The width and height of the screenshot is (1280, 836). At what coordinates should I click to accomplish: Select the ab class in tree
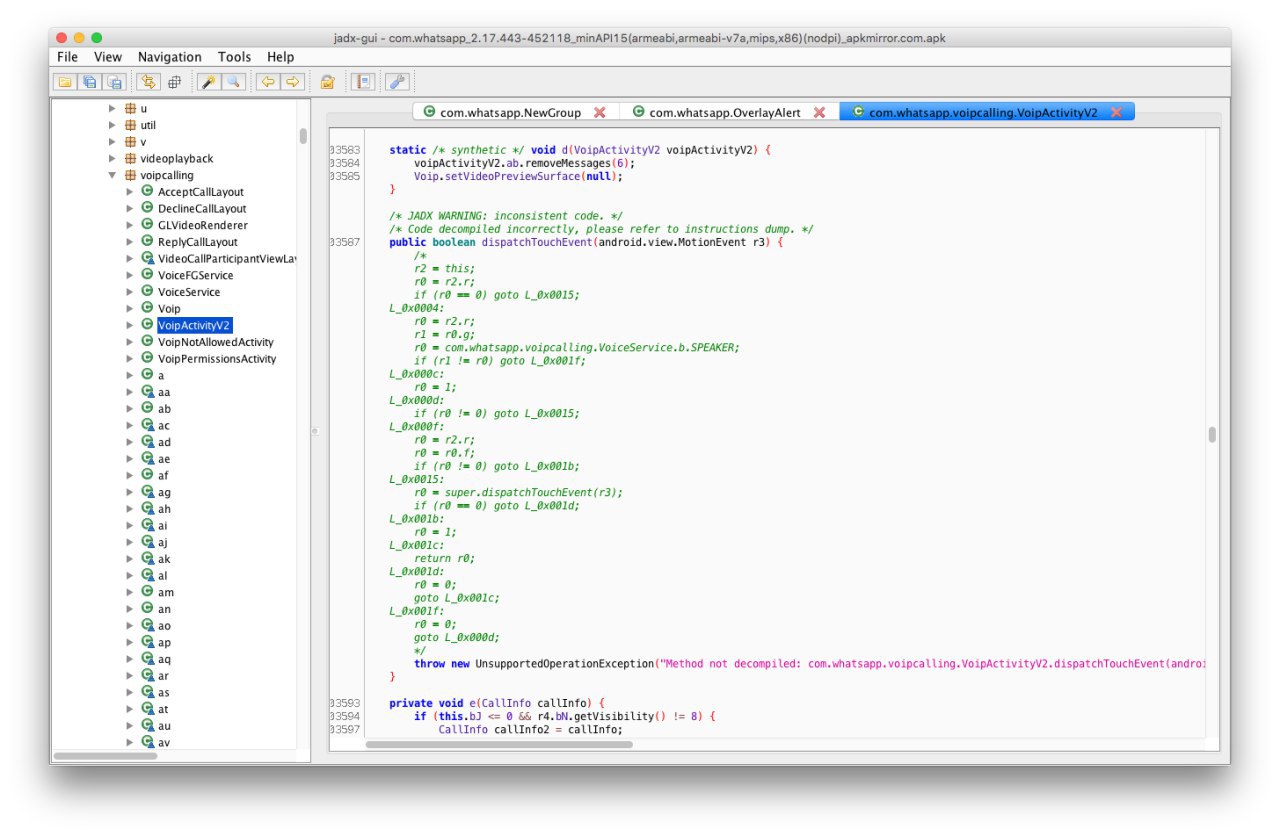click(x=164, y=409)
